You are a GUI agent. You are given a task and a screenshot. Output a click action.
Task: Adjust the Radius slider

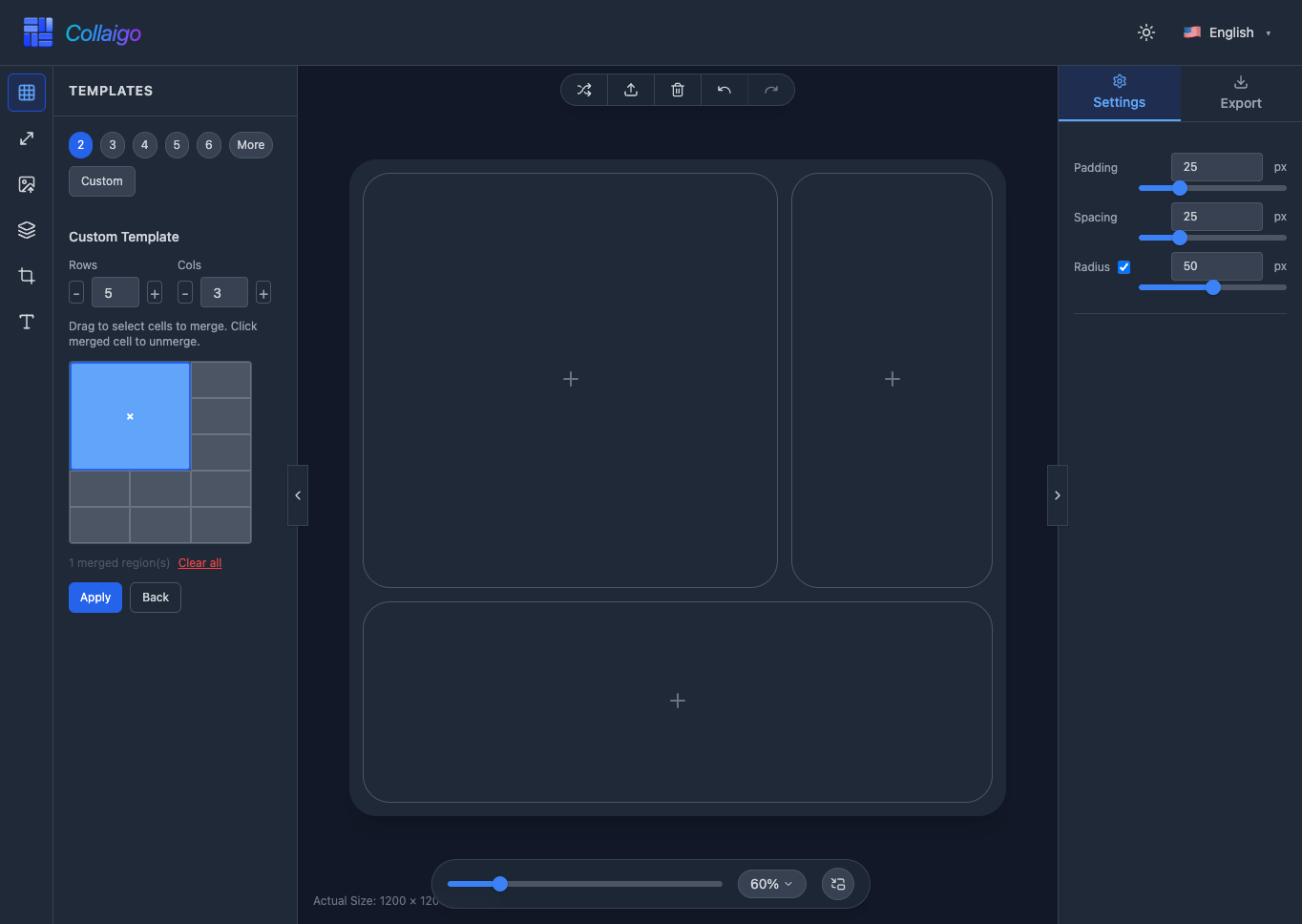pyautogui.click(x=1212, y=287)
